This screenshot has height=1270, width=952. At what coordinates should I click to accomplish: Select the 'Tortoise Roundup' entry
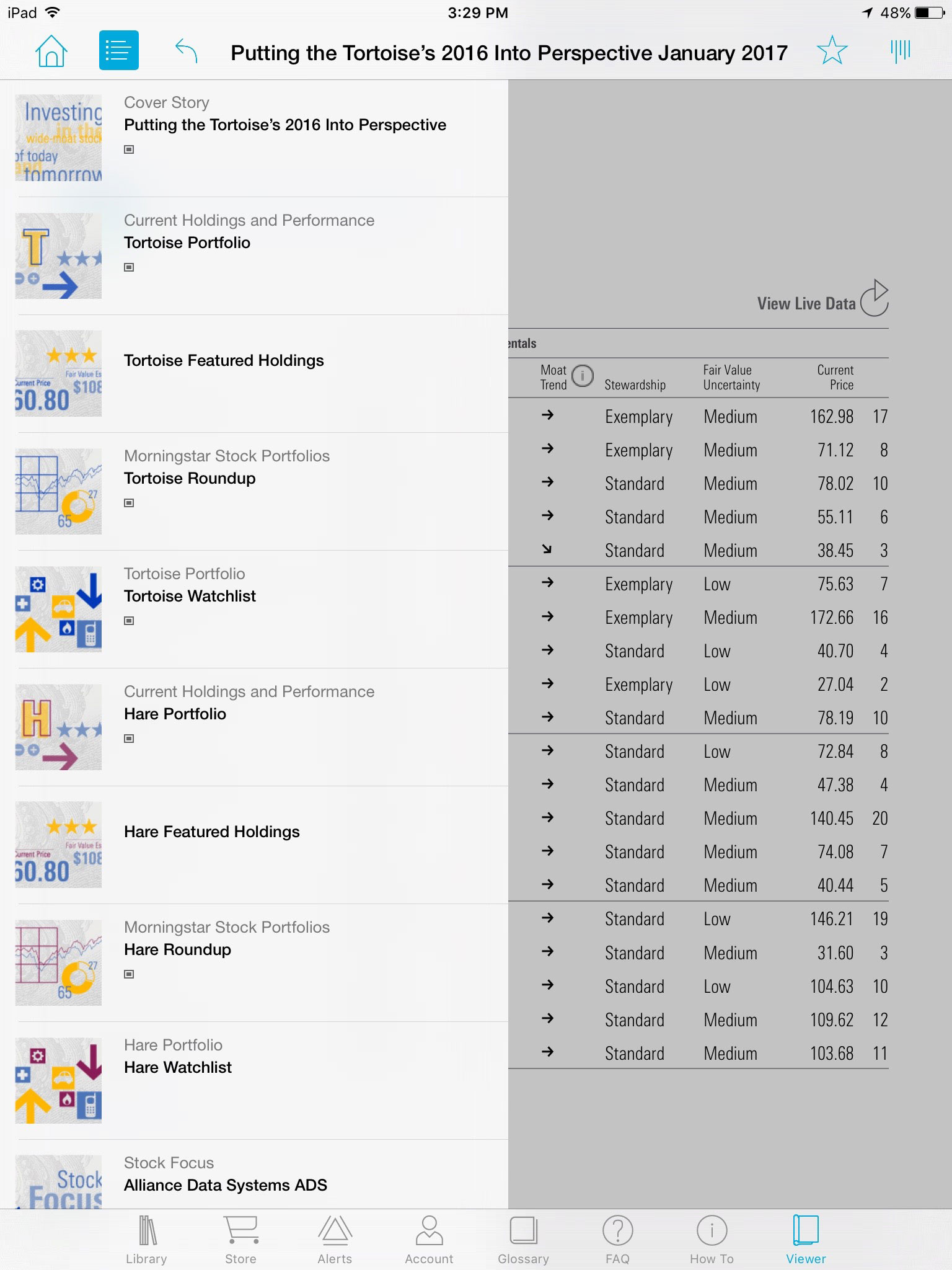pyautogui.click(x=190, y=478)
